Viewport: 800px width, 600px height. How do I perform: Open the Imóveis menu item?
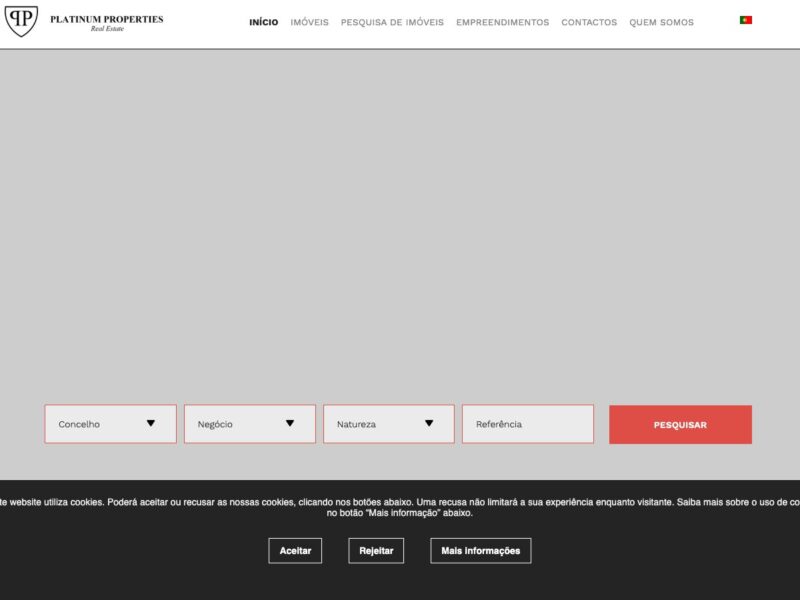(310, 22)
